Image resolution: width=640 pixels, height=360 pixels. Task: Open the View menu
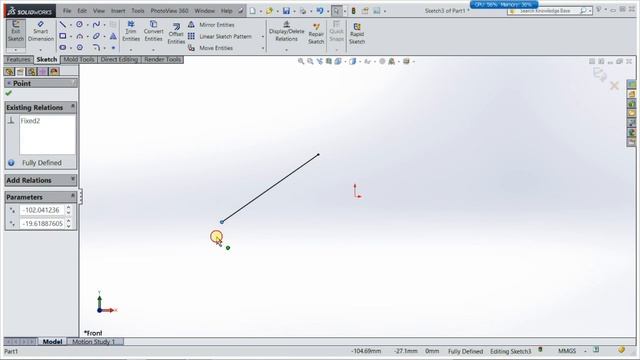click(99, 11)
